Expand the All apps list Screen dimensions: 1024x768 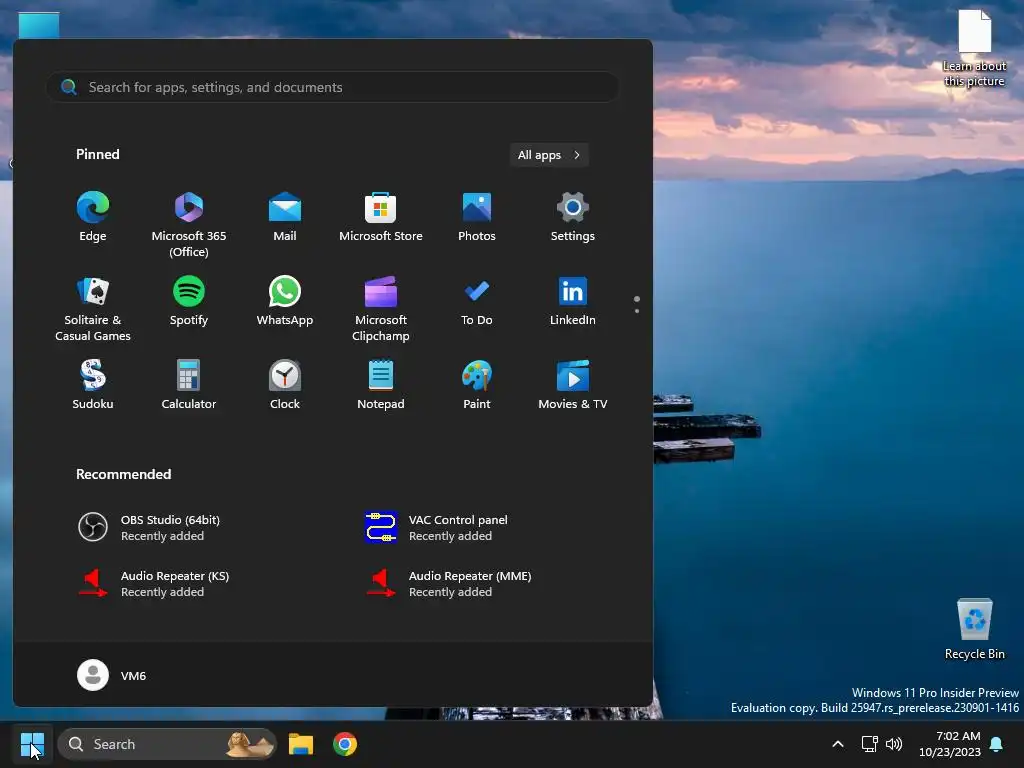[549, 155]
